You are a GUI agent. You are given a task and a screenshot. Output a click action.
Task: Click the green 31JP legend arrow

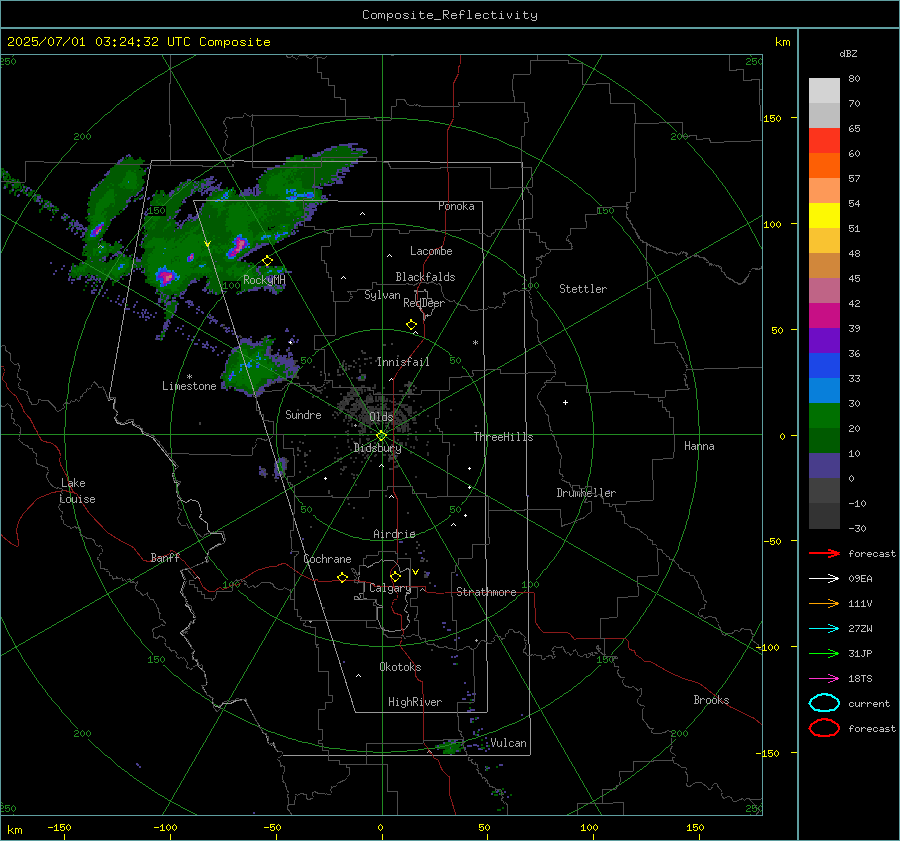(x=824, y=653)
